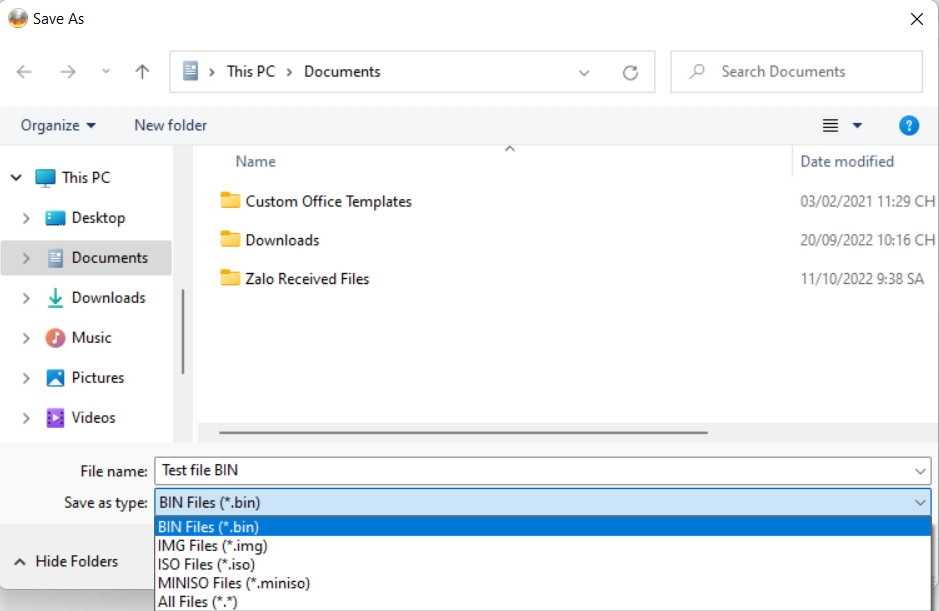Click the magnifier icon in search box
This screenshot has width=939, height=611.
[x=696, y=72]
